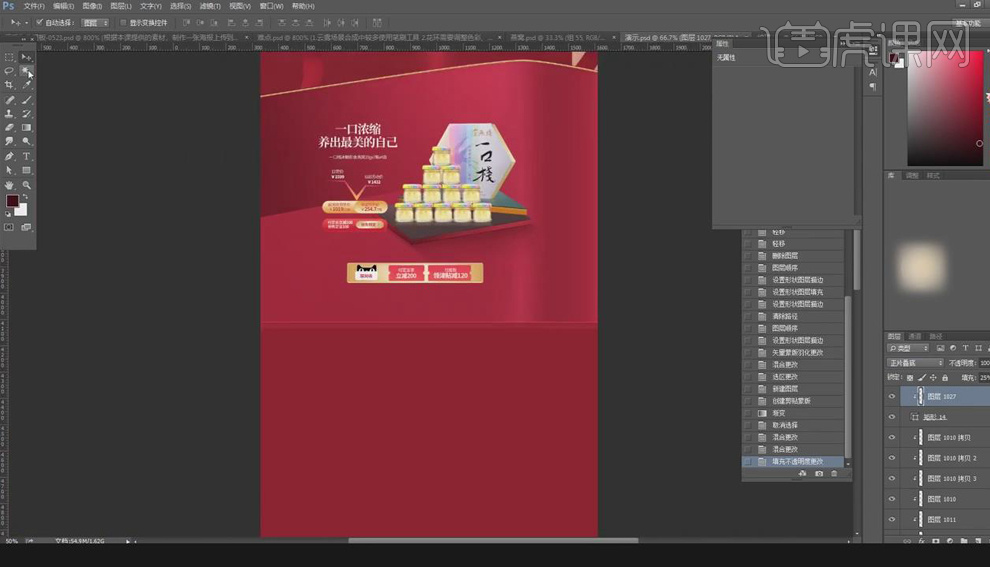990x567 pixels.
Task: Toggle Quick Mask mode icon
Action: (x=9, y=227)
